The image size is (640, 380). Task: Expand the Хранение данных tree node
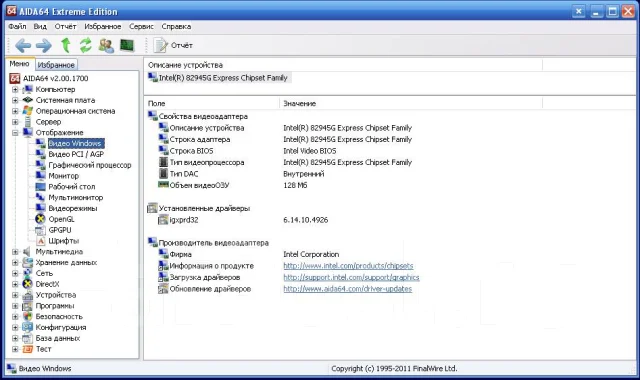tap(15, 262)
